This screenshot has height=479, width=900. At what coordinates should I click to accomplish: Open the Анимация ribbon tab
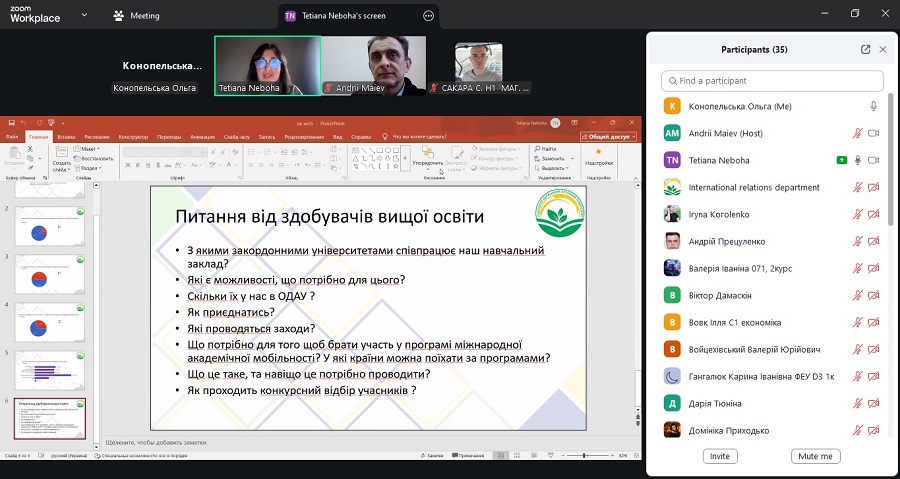[x=201, y=136]
